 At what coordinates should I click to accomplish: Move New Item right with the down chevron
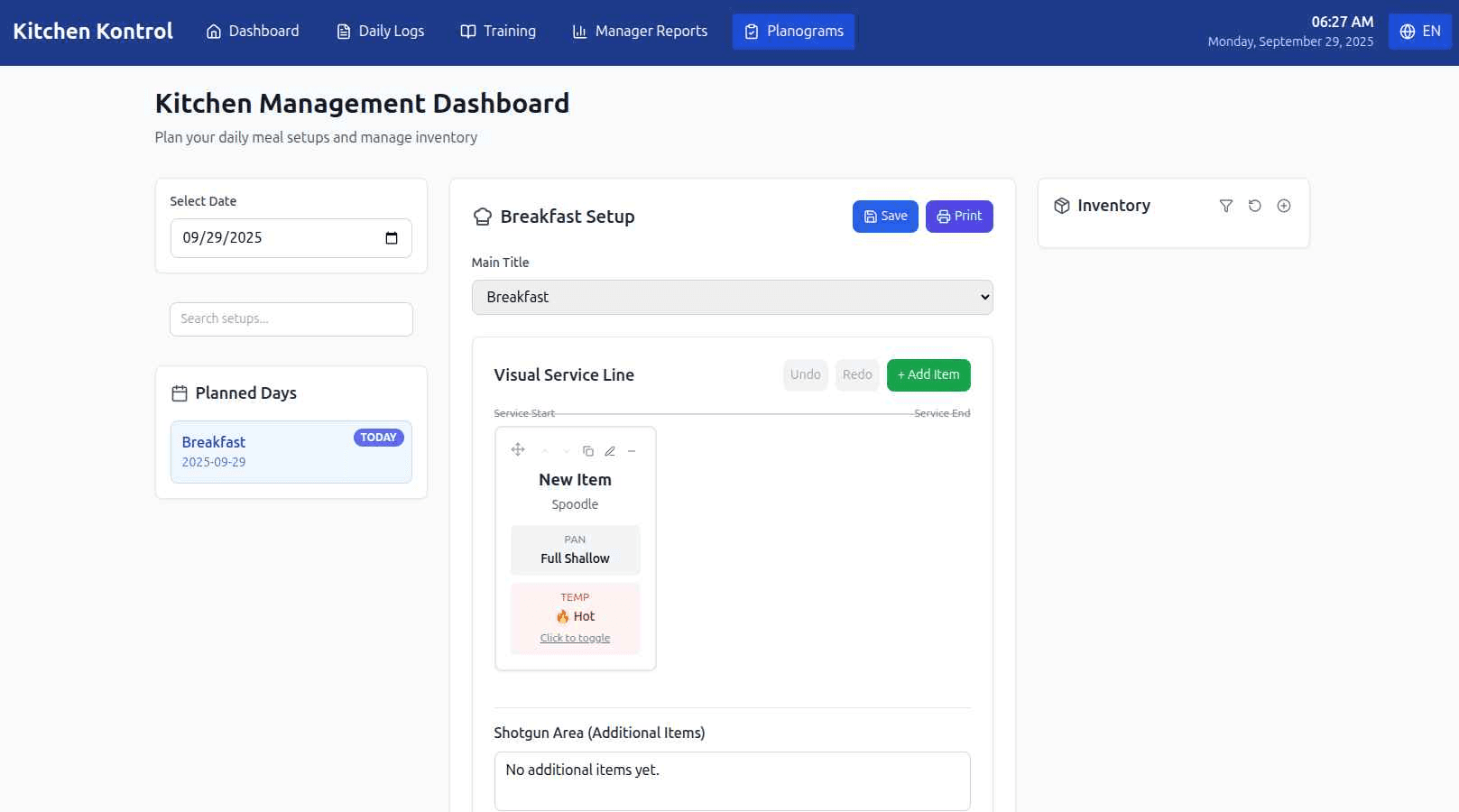[x=567, y=449]
